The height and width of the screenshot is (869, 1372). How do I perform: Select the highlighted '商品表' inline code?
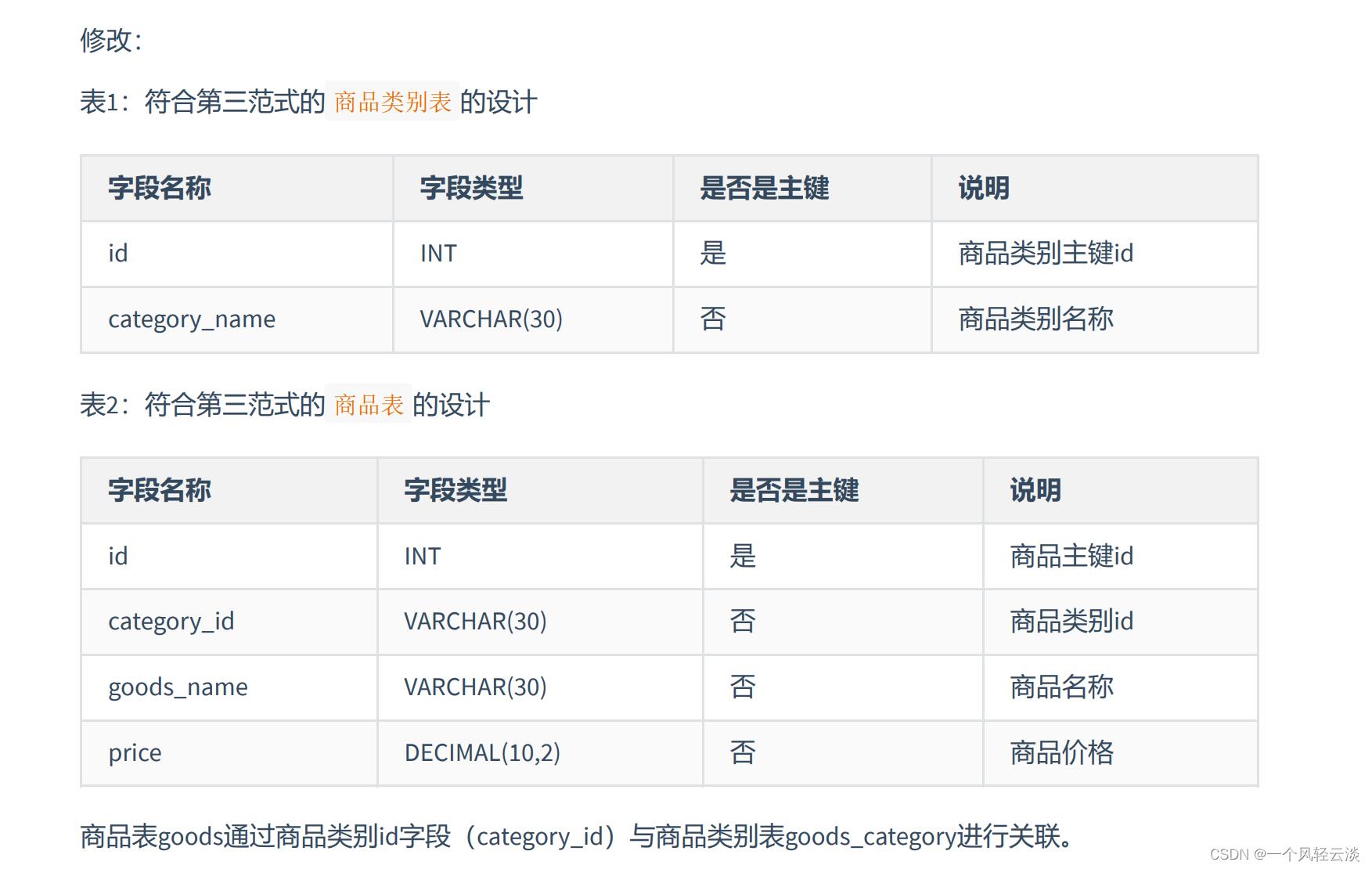(x=369, y=405)
